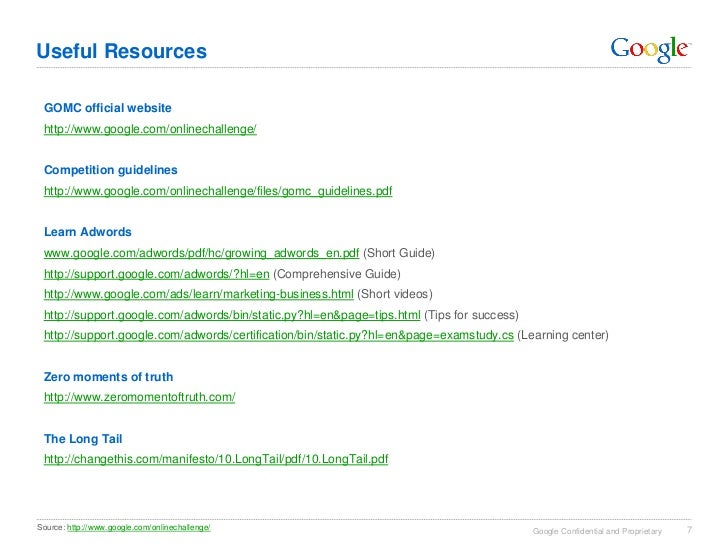Select the 'Learn Adwords' heading
728x546 pixels.
[x=88, y=232]
